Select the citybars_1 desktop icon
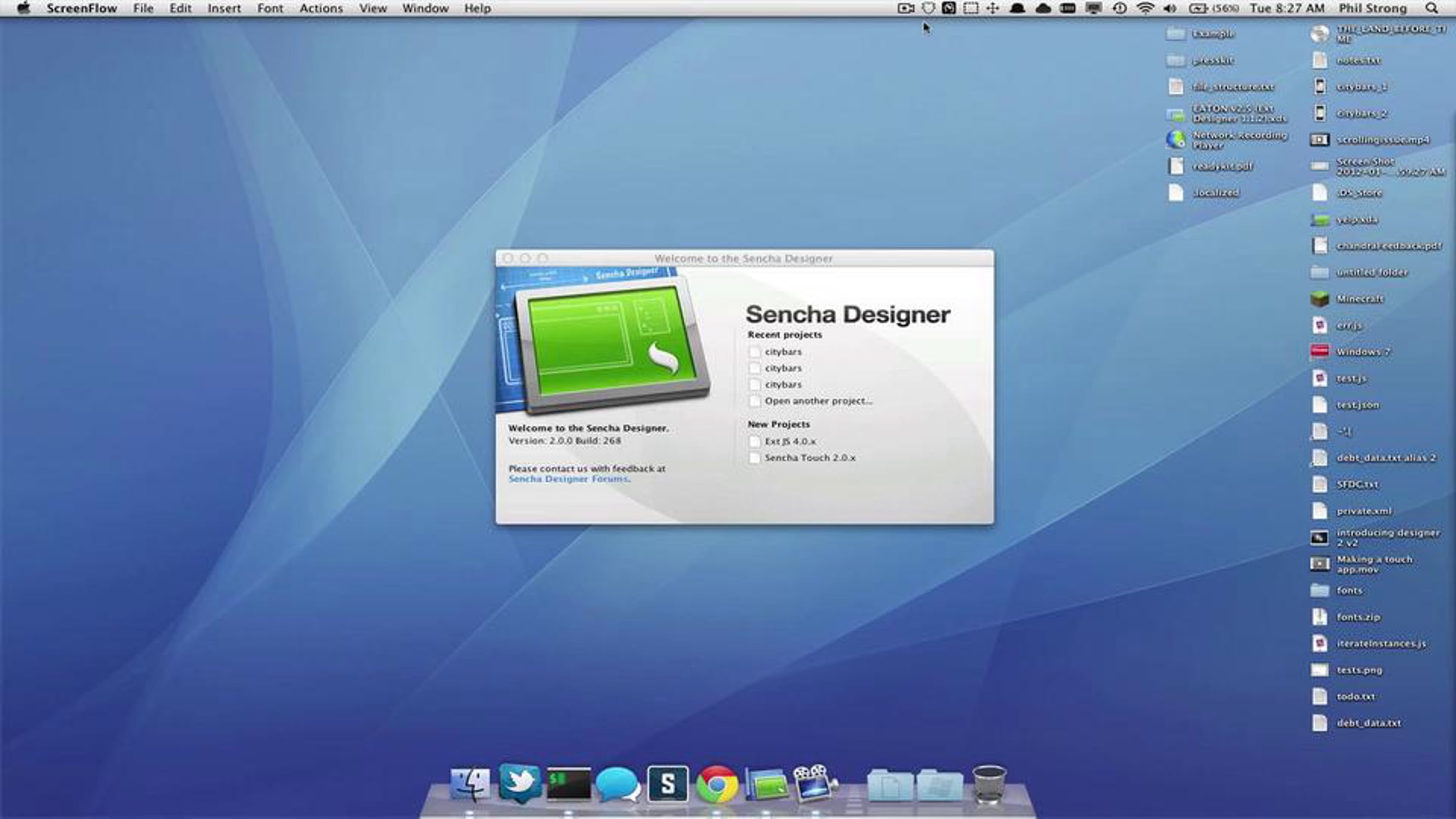The width and height of the screenshot is (1456, 819). (x=1319, y=86)
